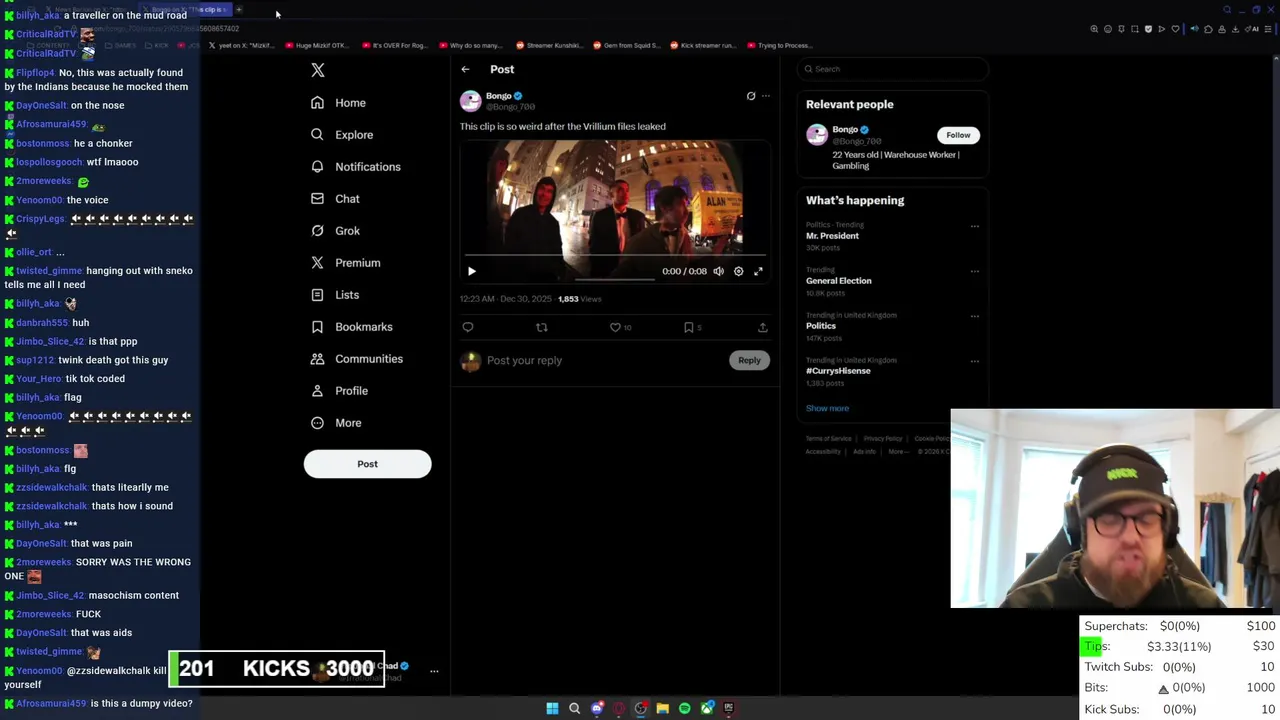Open video settings gear
The width and height of the screenshot is (1280, 720).
tap(739, 271)
